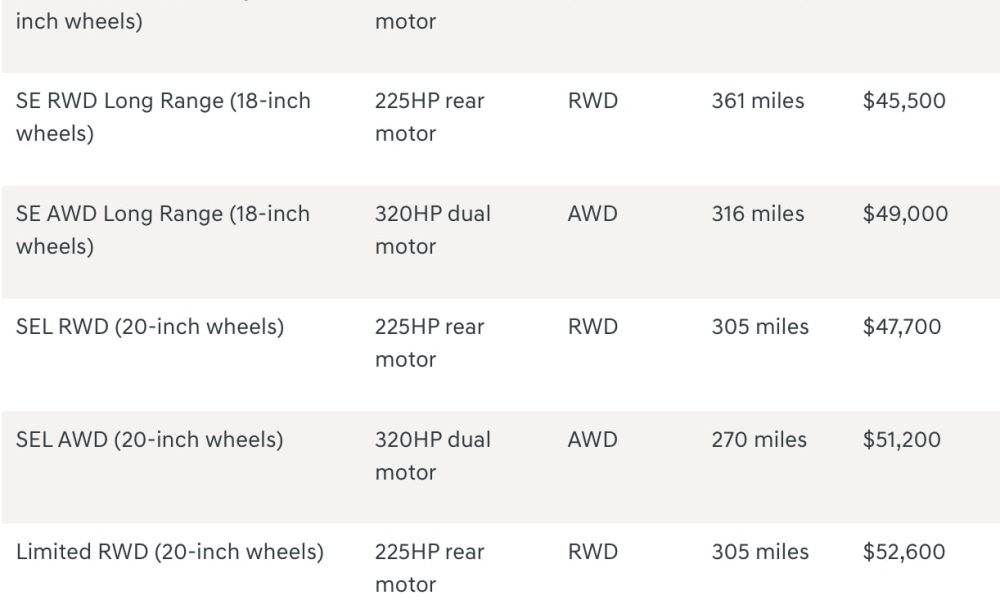Select the RWD drivetrain cell in Limited row
This screenshot has width=1000, height=600.
[x=592, y=552]
